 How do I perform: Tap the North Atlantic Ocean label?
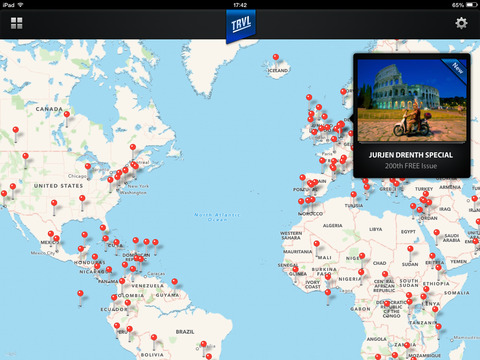(217, 217)
